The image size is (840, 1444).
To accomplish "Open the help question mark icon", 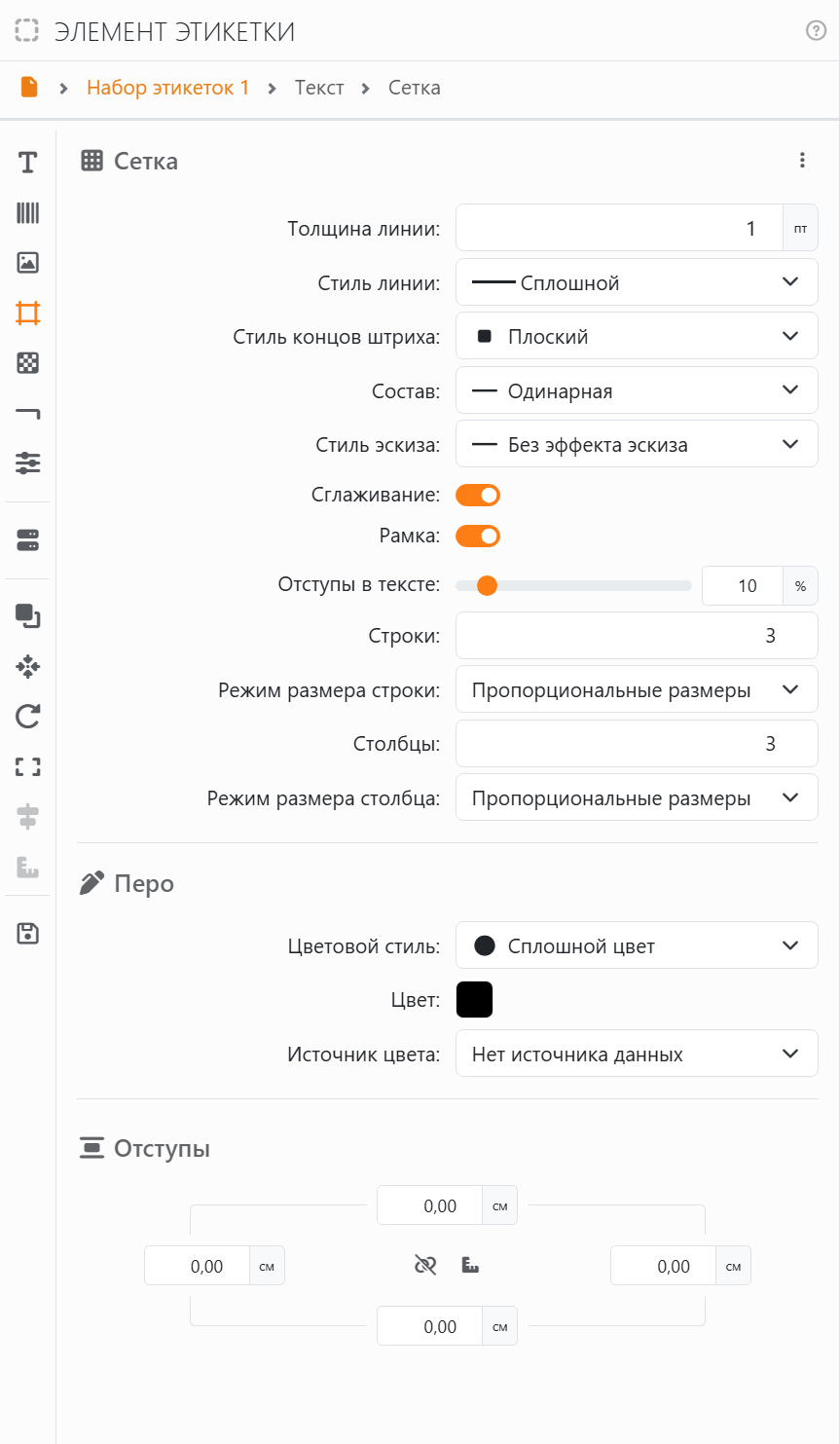I will [816, 31].
